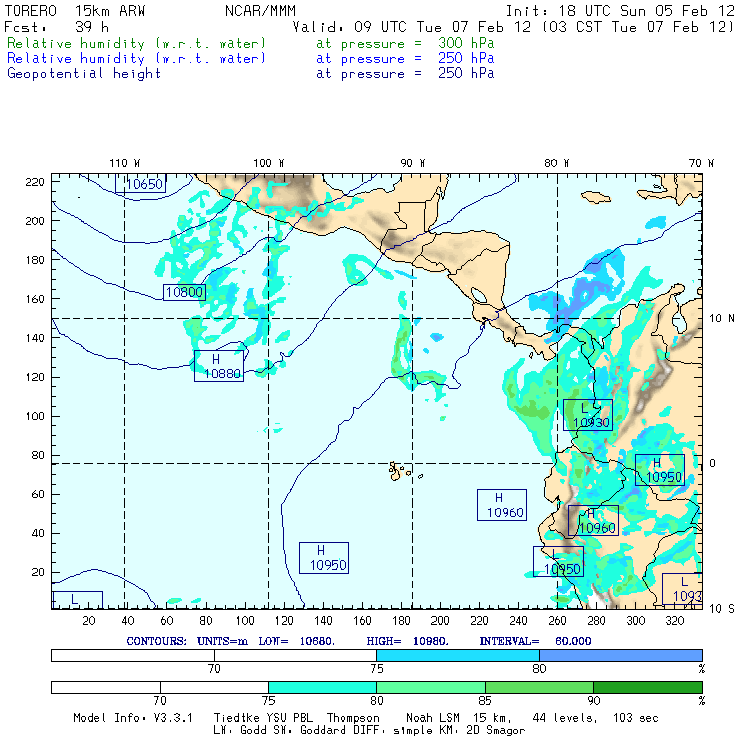740x740 pixels.
Task: Click the "44 levels," text
Action: pyautogui.click(x=565, y=718)
